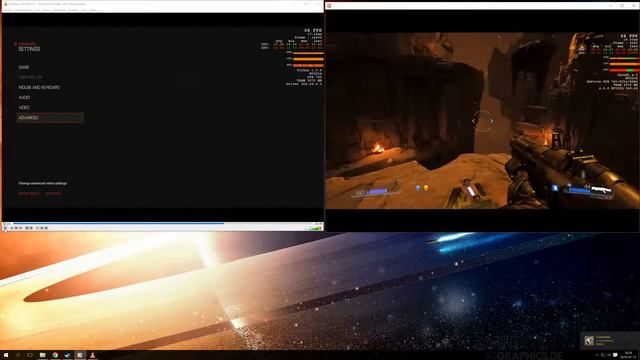This screenshot has width=640, height=360.
Task: Click the VLC seek progress bar
Action: 162,223
